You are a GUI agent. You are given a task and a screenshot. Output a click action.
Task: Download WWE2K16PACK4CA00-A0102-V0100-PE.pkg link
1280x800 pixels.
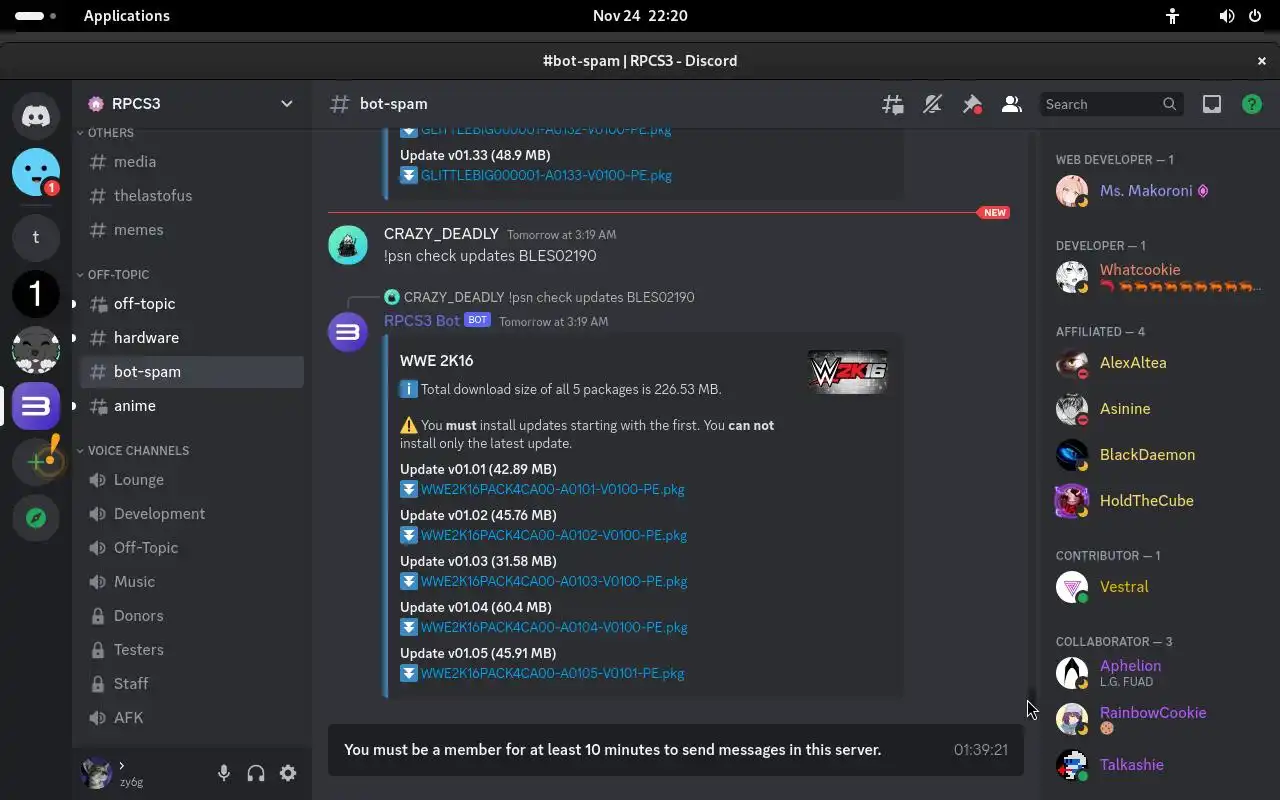coord(553,536)
